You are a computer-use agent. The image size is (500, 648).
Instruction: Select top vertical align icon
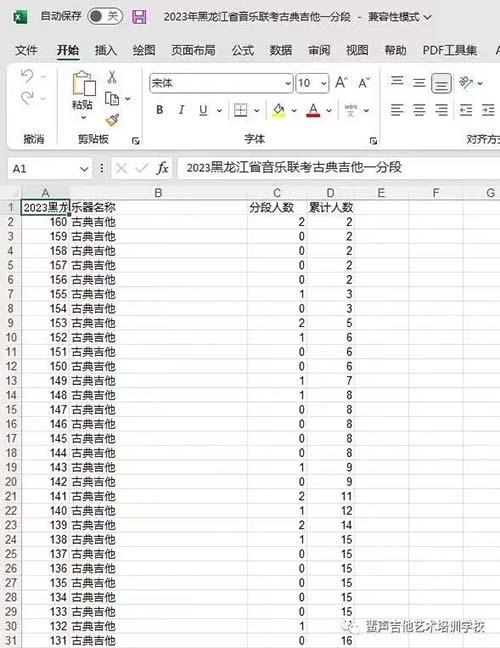click(397, 82)
